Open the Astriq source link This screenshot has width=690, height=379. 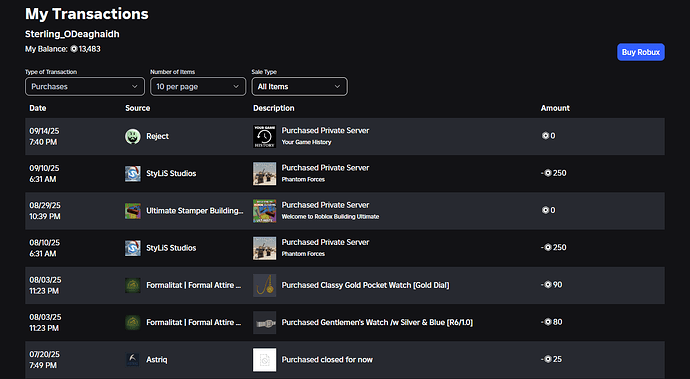157,360
